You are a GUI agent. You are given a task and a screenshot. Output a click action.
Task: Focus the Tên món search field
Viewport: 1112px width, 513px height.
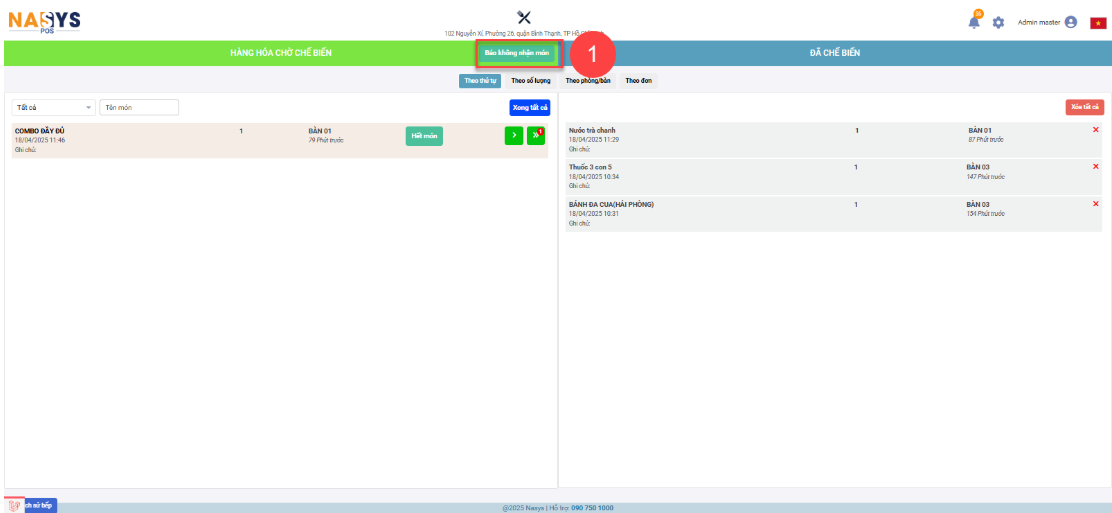(x=139, y=107)
